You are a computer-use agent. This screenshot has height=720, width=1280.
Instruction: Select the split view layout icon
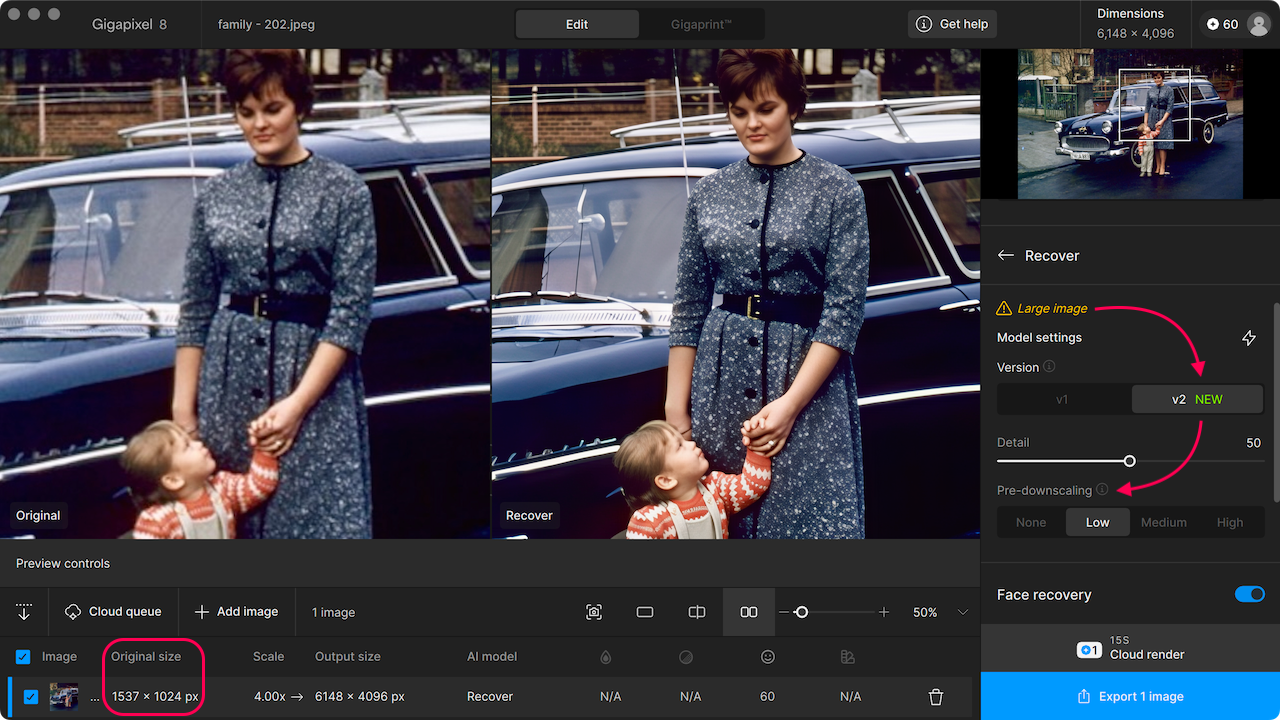pyautogui.click(x=697, y=612)
